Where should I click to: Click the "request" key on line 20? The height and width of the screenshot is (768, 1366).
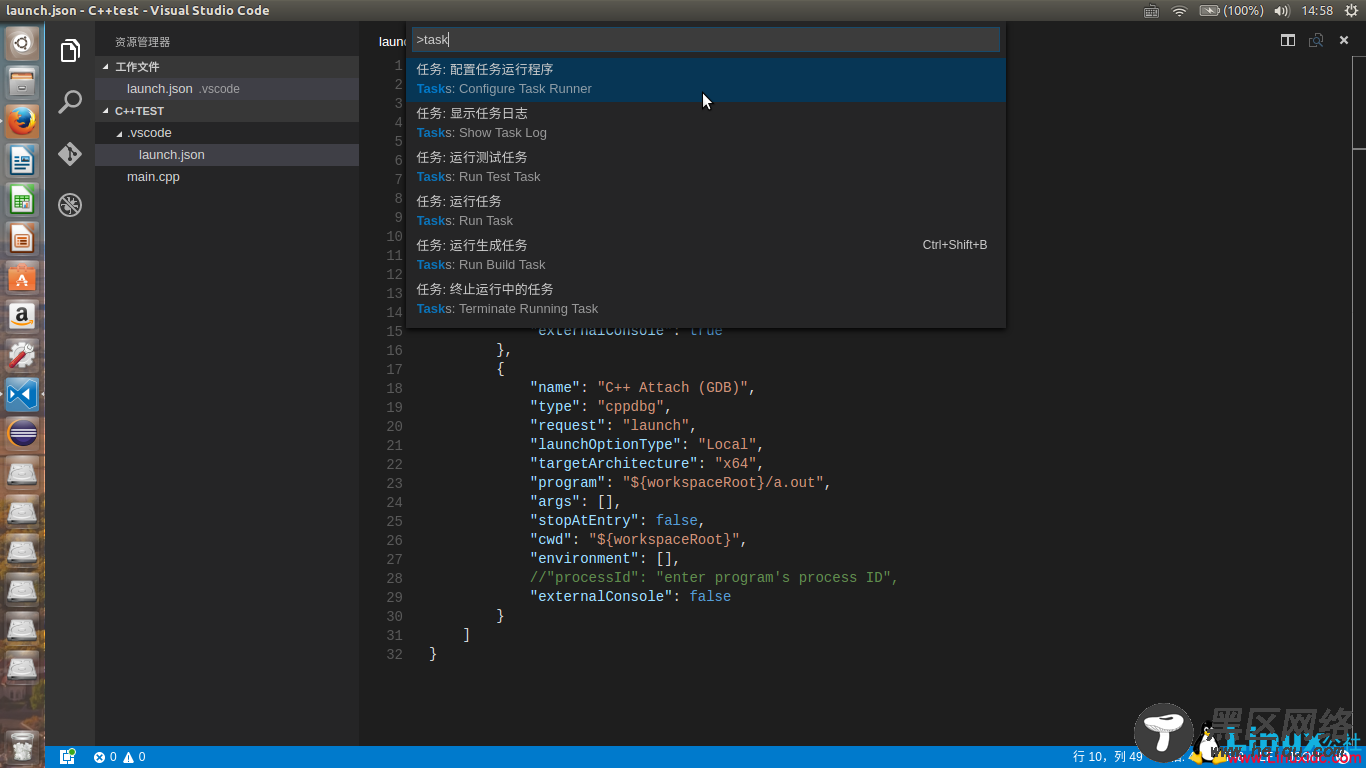pos(567,426)
